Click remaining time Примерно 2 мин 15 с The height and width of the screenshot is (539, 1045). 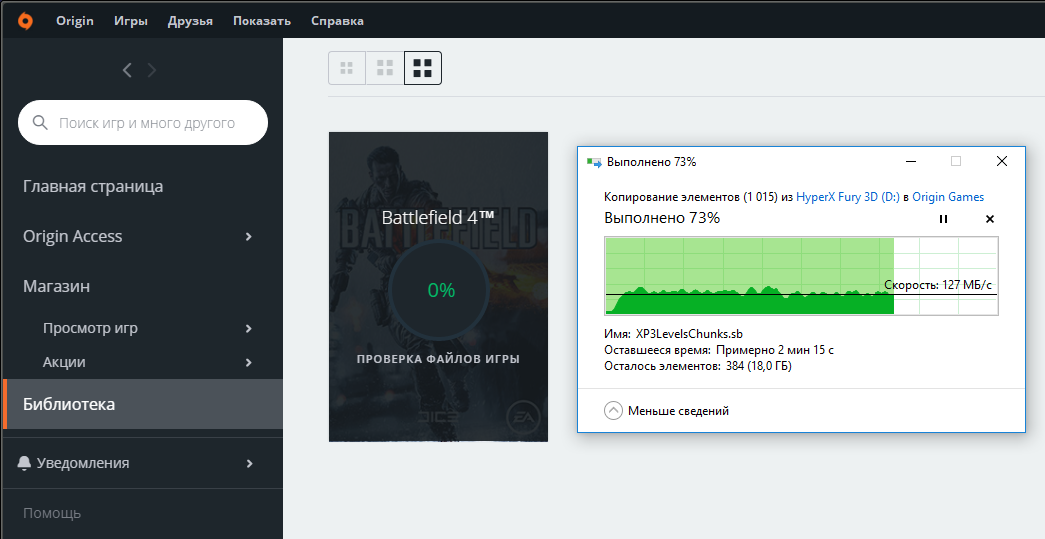click(x=775, y=350)
